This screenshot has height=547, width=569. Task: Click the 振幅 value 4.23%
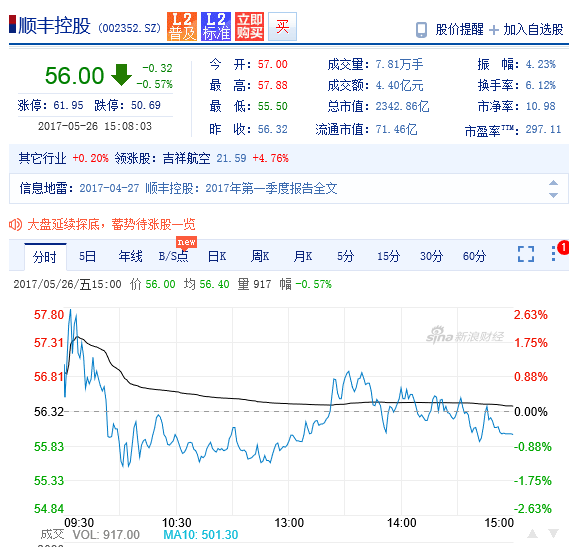click(541, 65)
